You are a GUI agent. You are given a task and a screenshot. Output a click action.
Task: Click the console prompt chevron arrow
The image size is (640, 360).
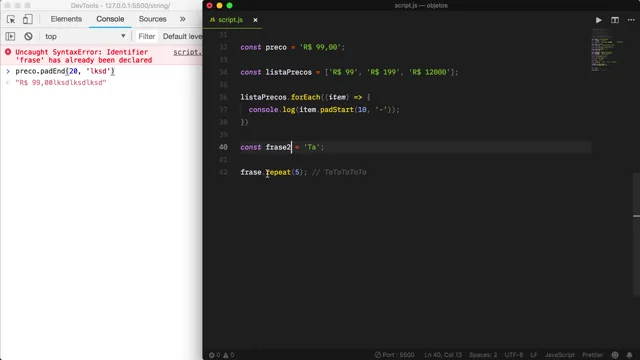click(x=8, y=71)
